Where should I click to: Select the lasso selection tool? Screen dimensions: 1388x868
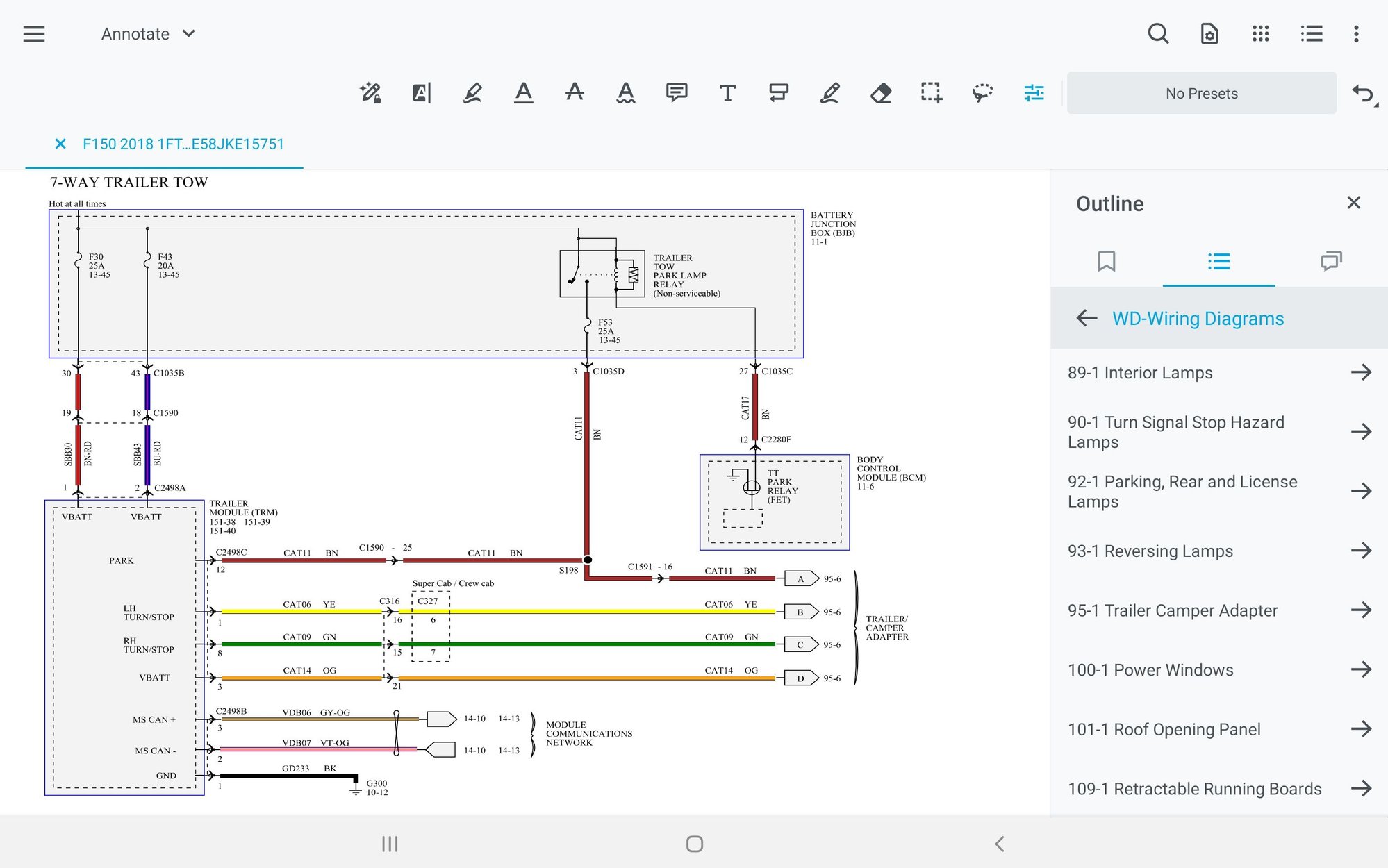[x=982, y=93]
